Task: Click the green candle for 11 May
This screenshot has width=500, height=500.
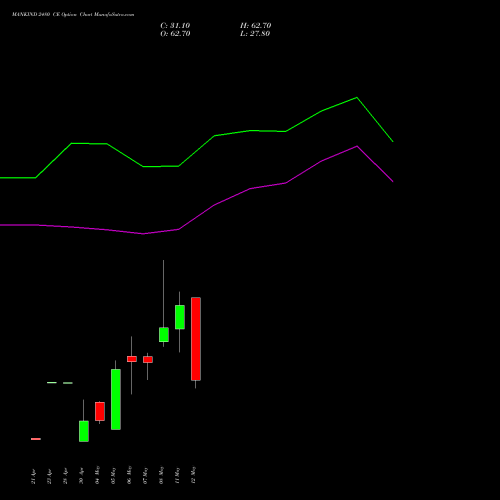Action: click(x=180, y=317)
